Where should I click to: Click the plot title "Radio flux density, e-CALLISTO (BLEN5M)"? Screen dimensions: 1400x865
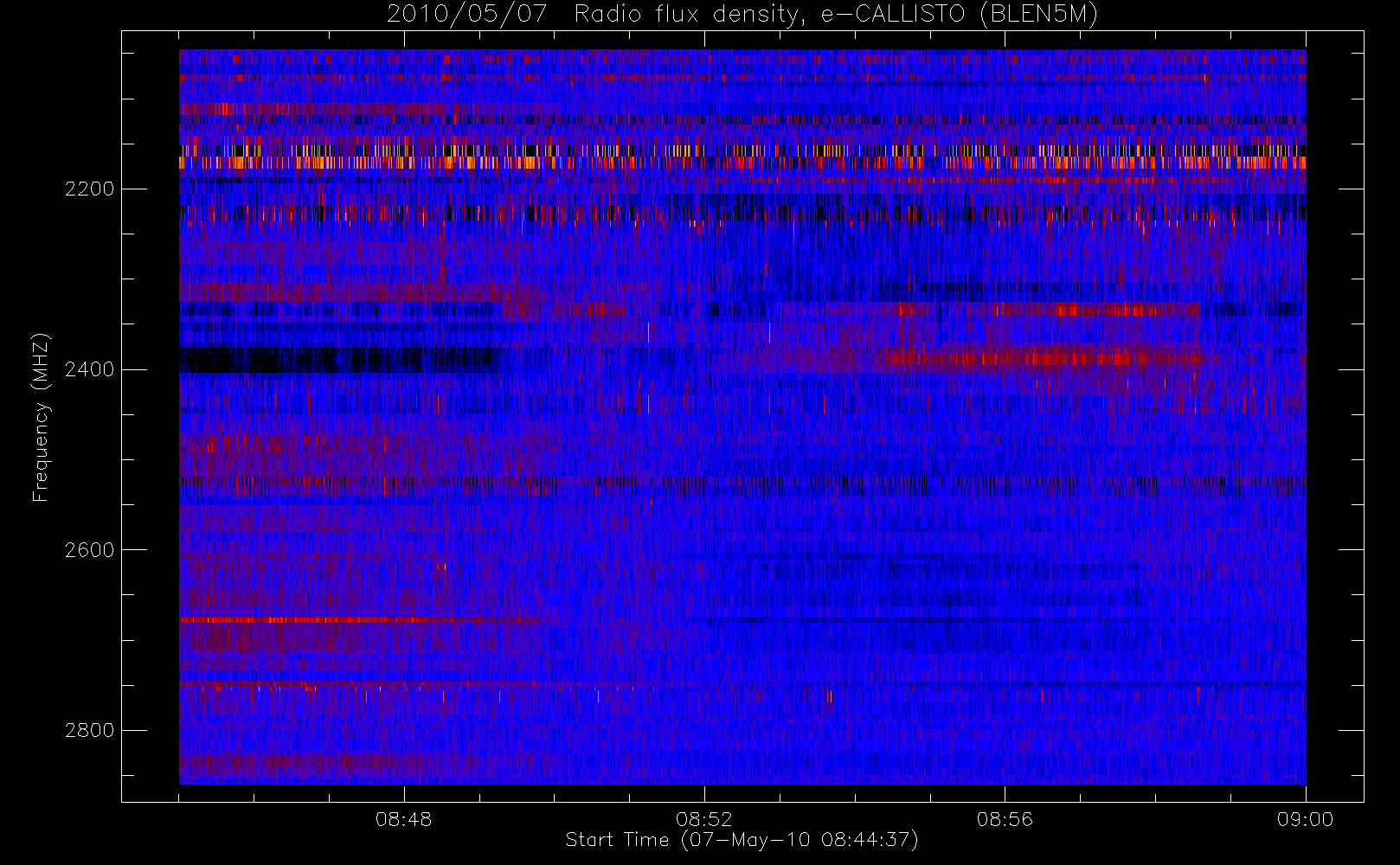(x=836, y=14)
